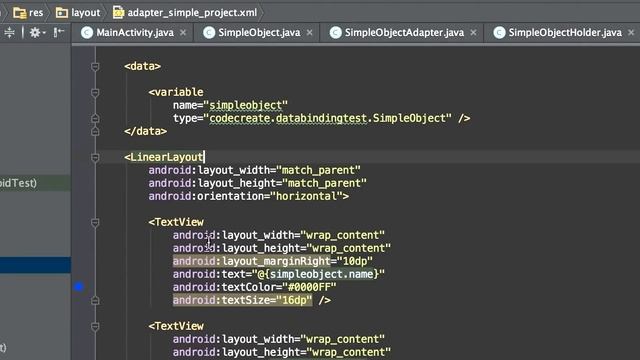Close the SimpleObject.java tab
The height and width of the screenshot is (360, 640).
click(310, 33)
